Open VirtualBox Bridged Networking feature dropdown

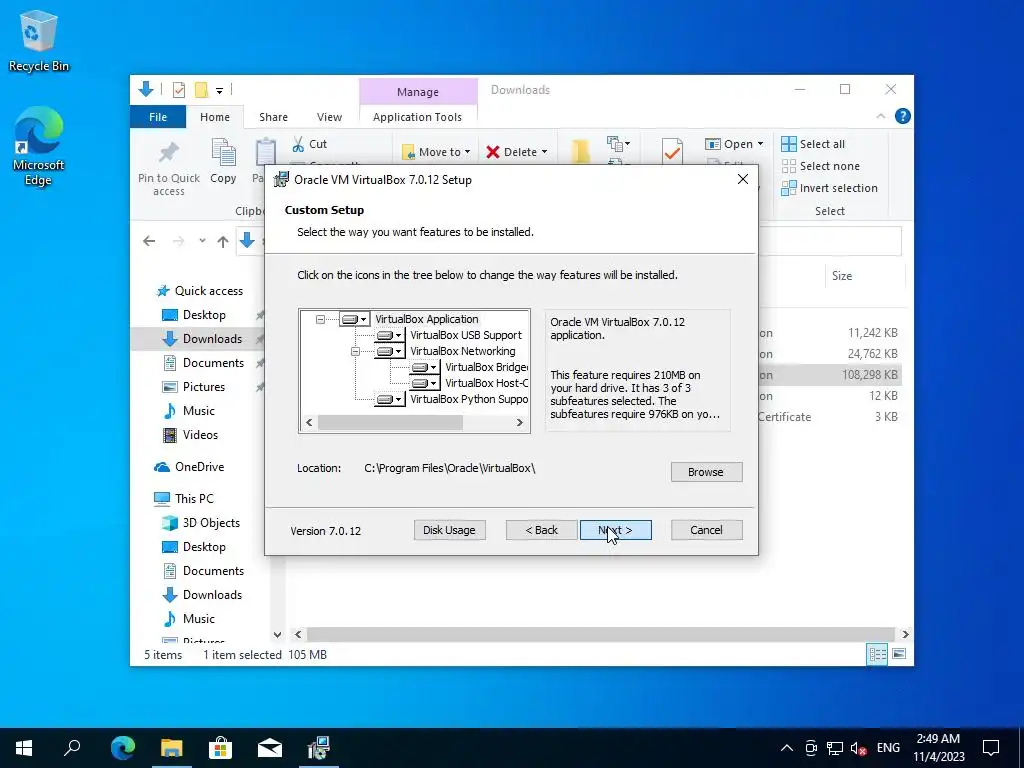[x=424, y=367]
